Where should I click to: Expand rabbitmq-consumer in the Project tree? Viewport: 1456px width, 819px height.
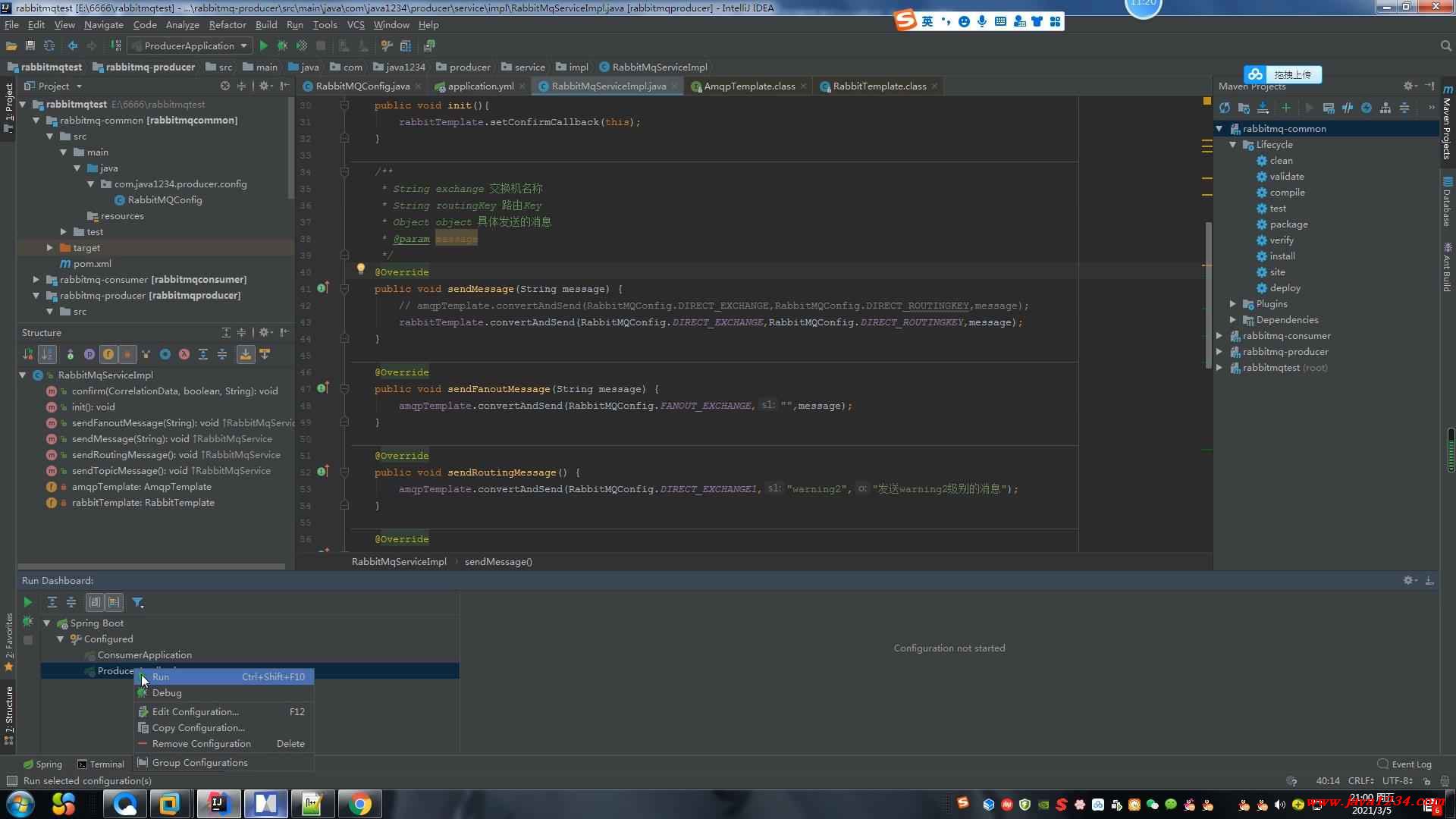click(36, 280)
